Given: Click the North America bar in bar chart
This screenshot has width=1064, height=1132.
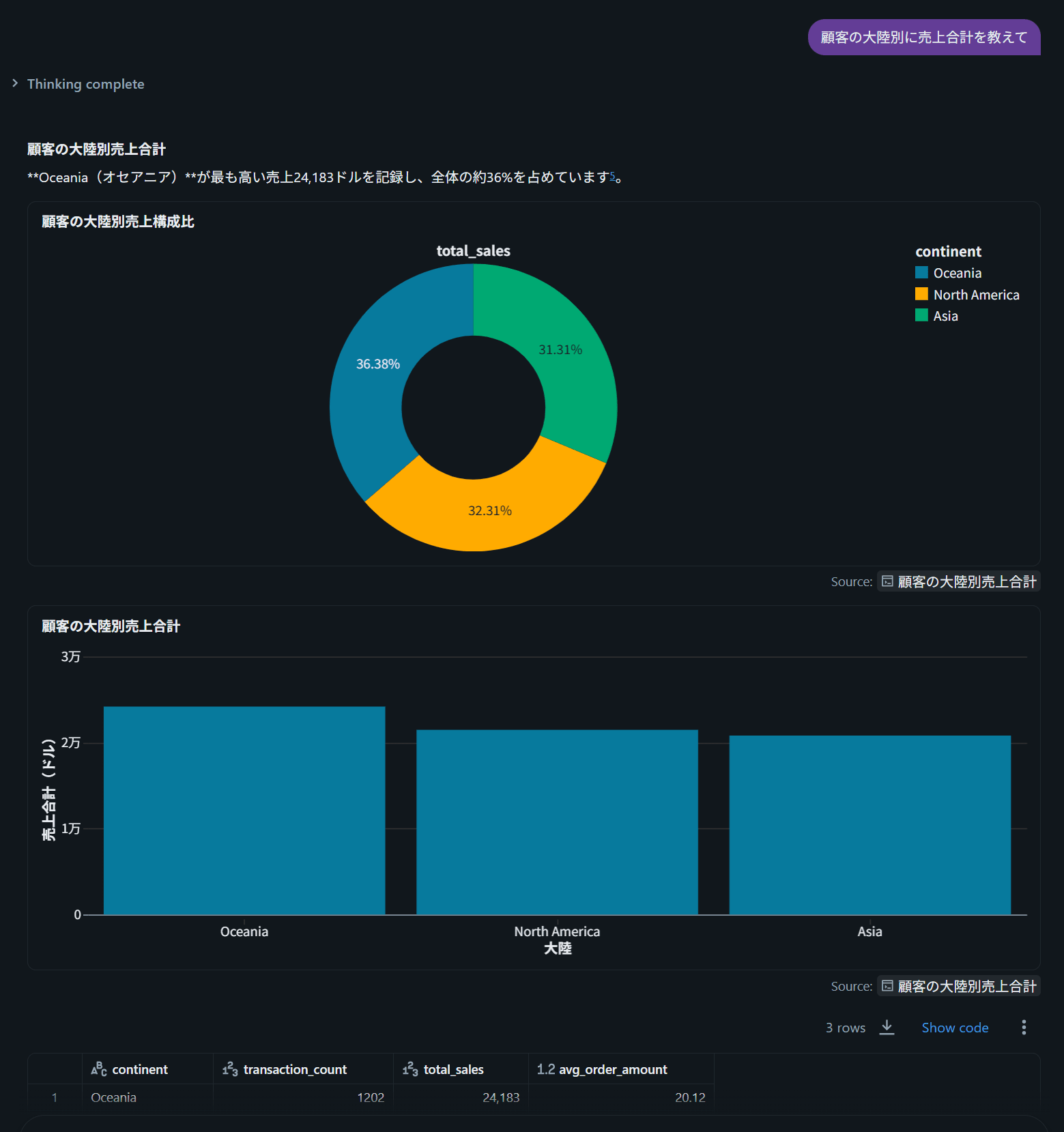Looking at the screenshot, I should 557,822.
